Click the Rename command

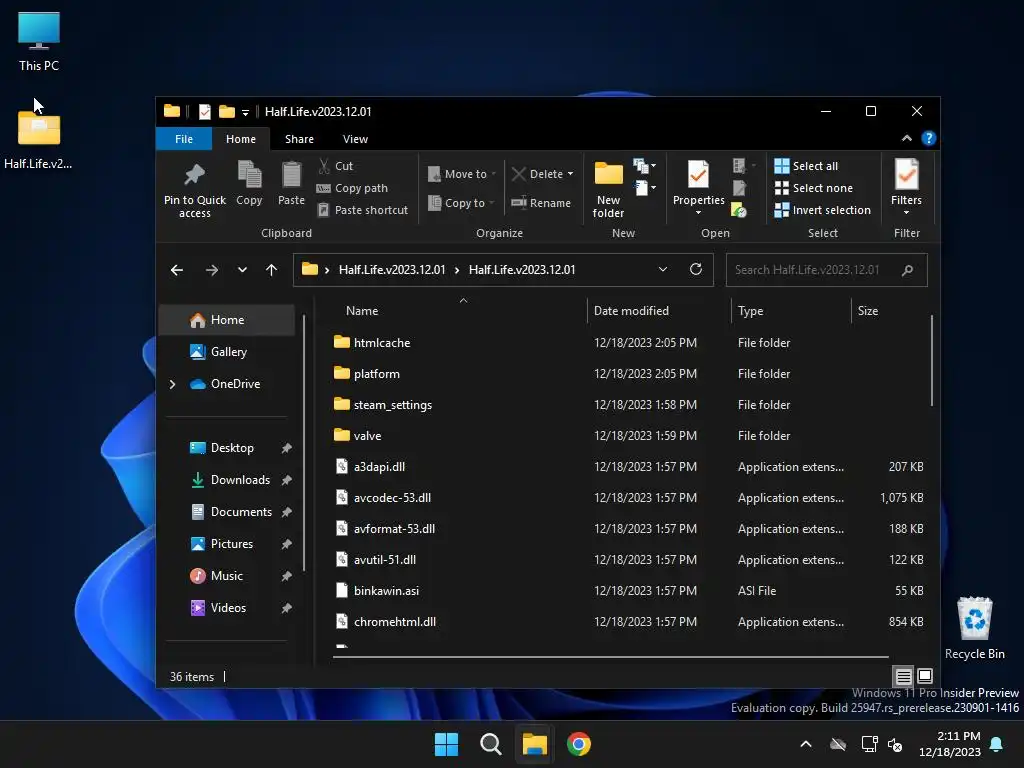541,203
